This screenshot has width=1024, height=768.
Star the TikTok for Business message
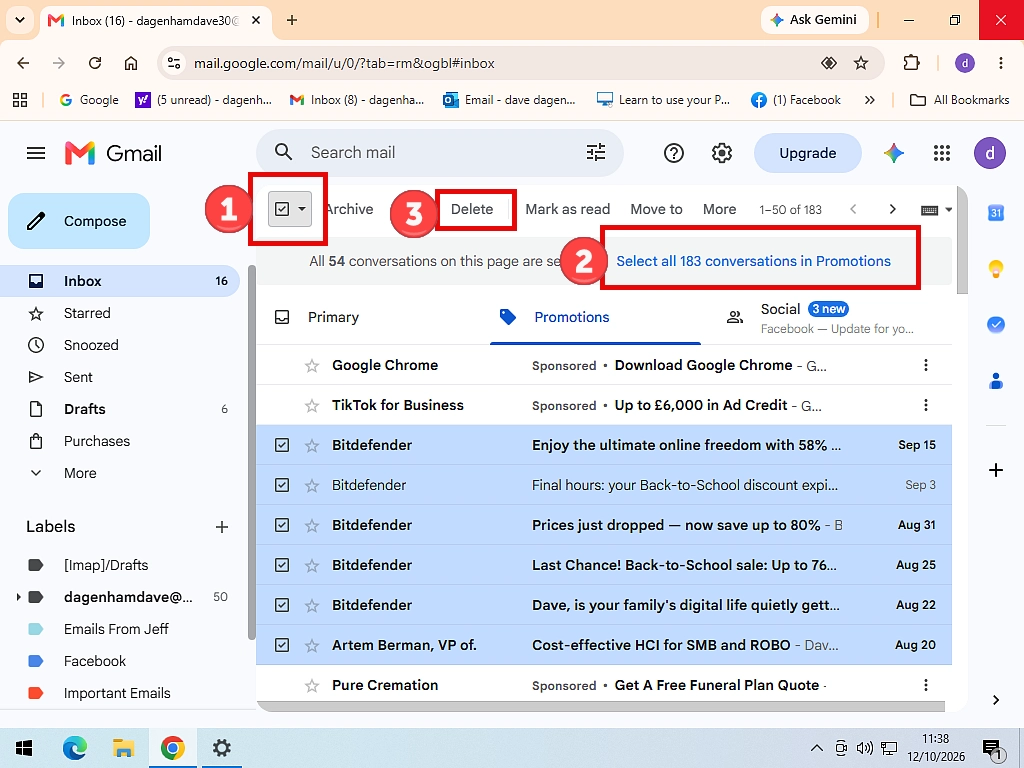tap(312, 406)
